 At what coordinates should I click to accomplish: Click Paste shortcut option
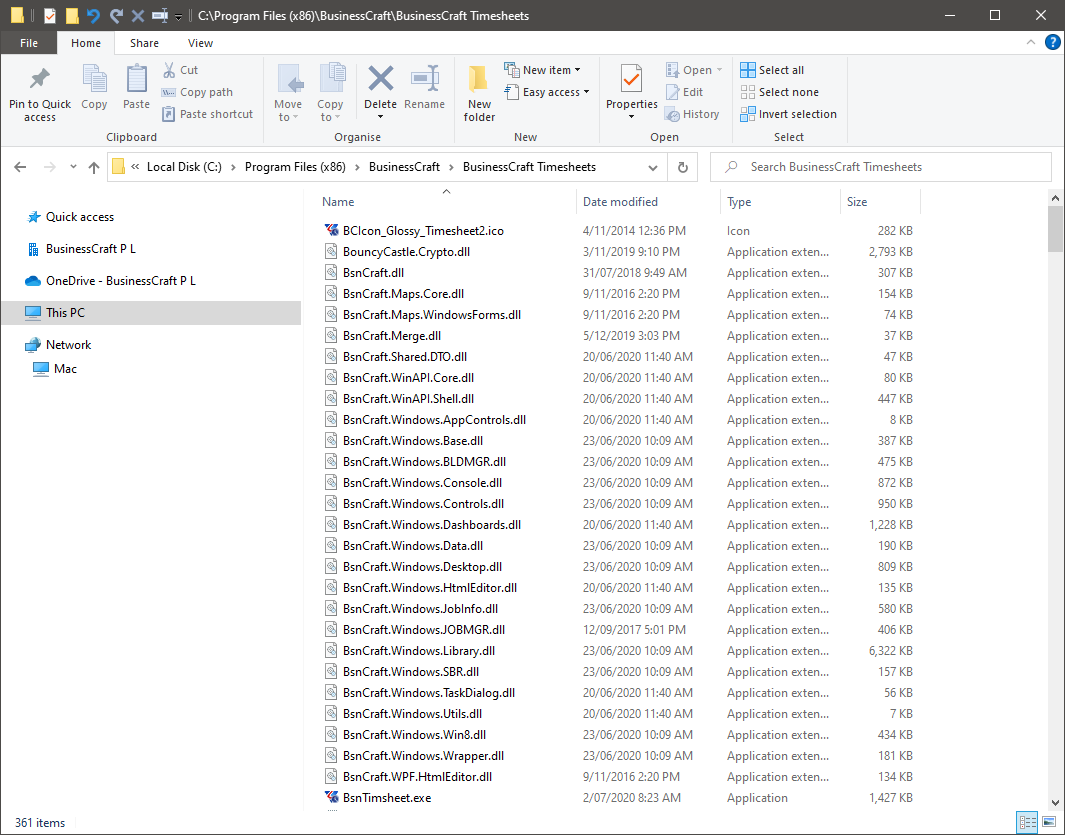point(208,114)
